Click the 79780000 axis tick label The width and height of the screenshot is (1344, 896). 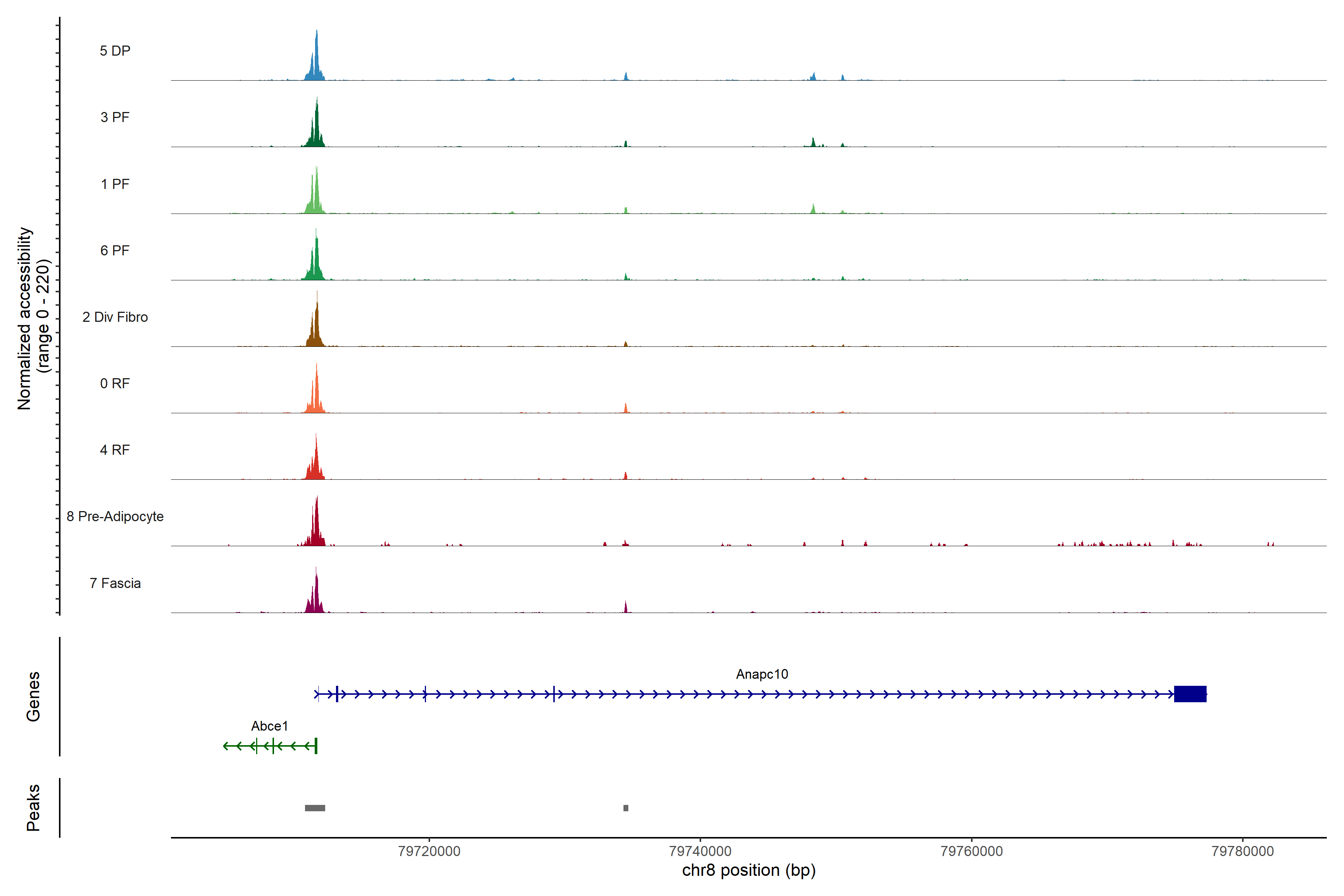[1242, 852]
